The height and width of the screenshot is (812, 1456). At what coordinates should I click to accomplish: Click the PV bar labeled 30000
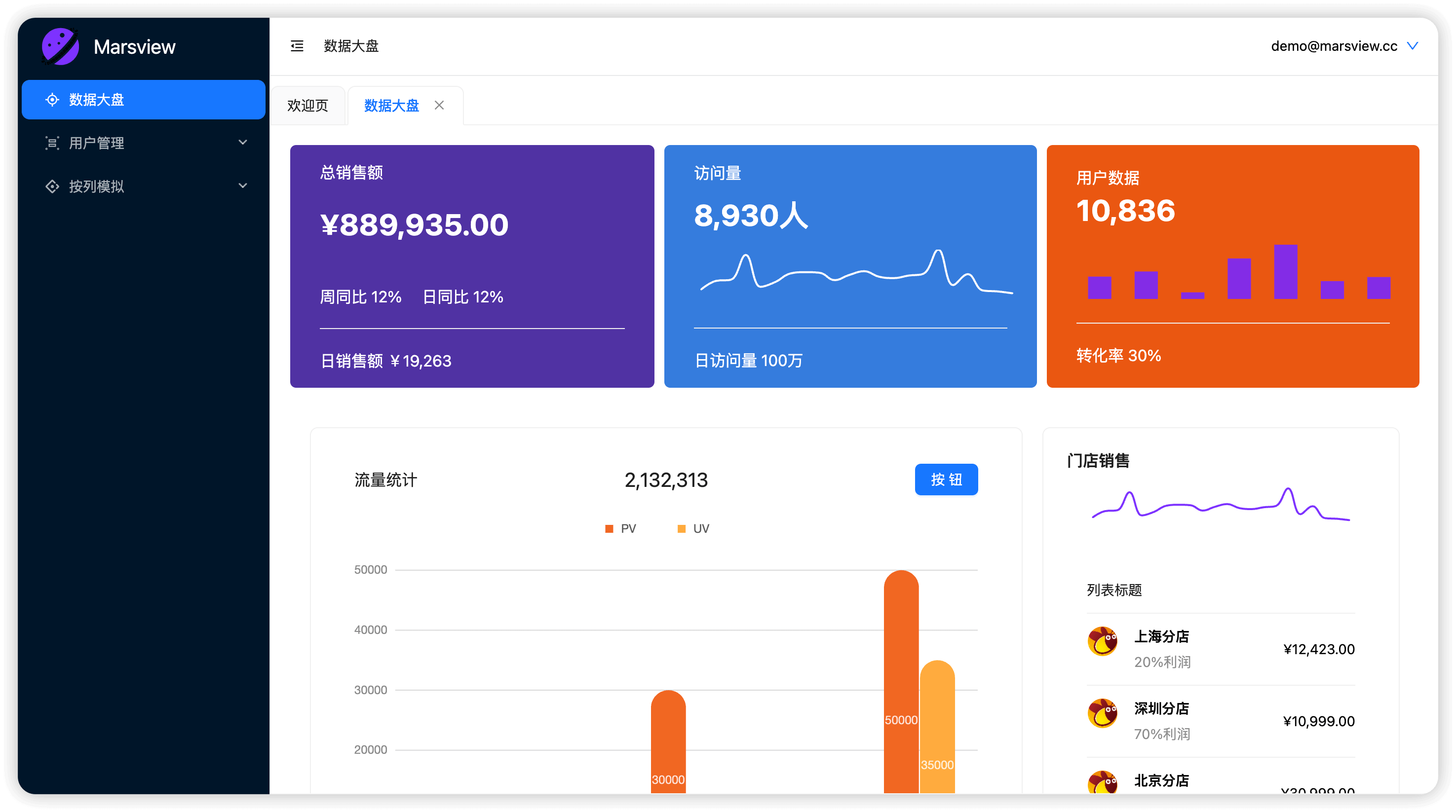668,742
